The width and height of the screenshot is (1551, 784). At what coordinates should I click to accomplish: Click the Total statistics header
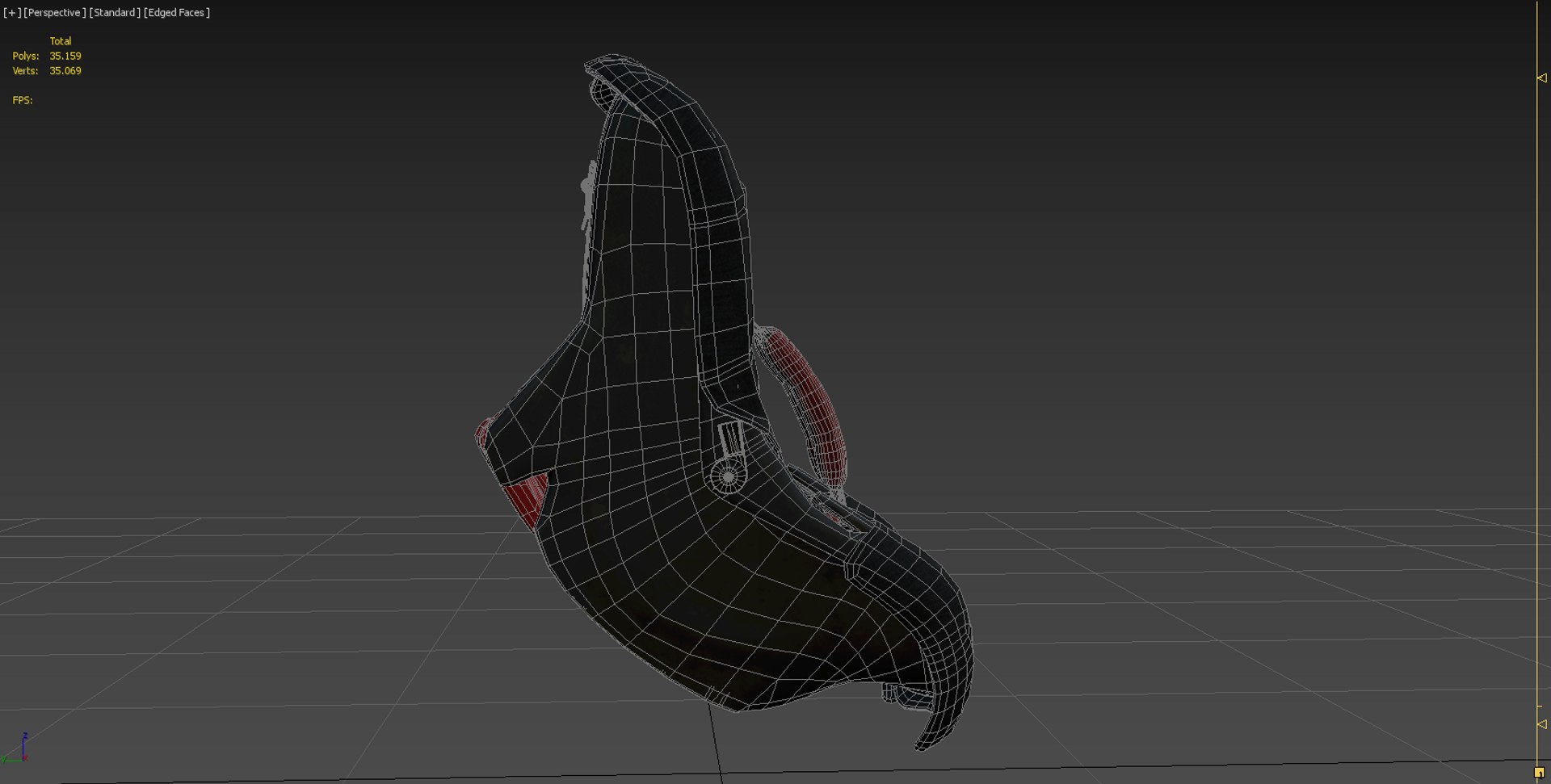[x=61, y=41]
